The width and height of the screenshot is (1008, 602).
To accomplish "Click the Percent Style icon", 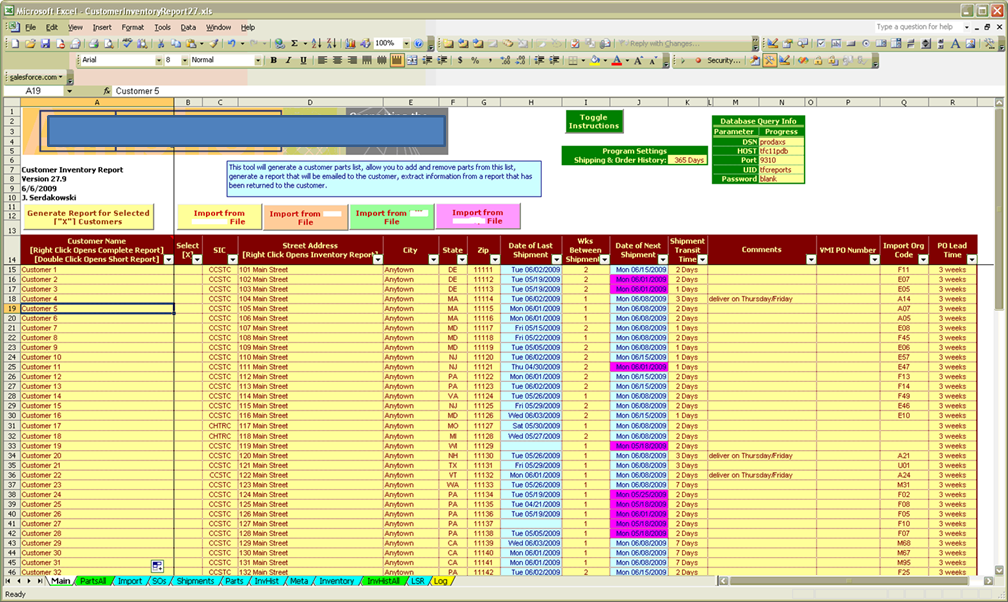I will coord(475,60).
